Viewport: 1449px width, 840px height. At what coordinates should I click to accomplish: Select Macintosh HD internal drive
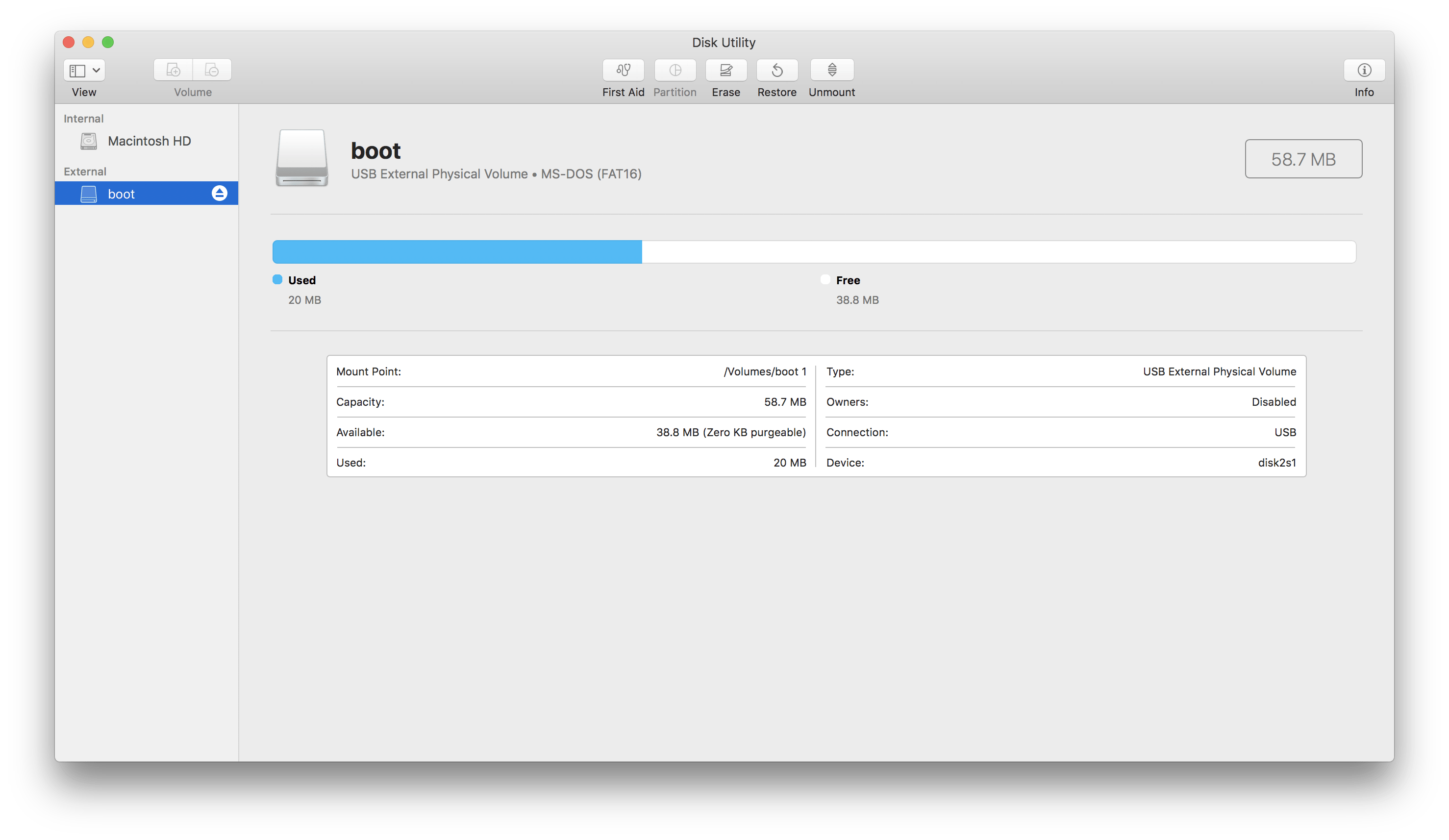[x=147, y=141]
